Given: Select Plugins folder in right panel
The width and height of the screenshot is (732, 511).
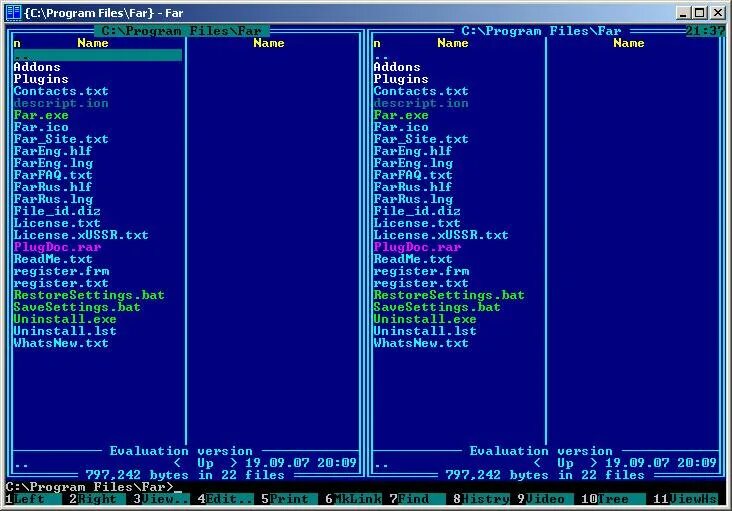Looking at the screenshot, I should click(401, 79).
